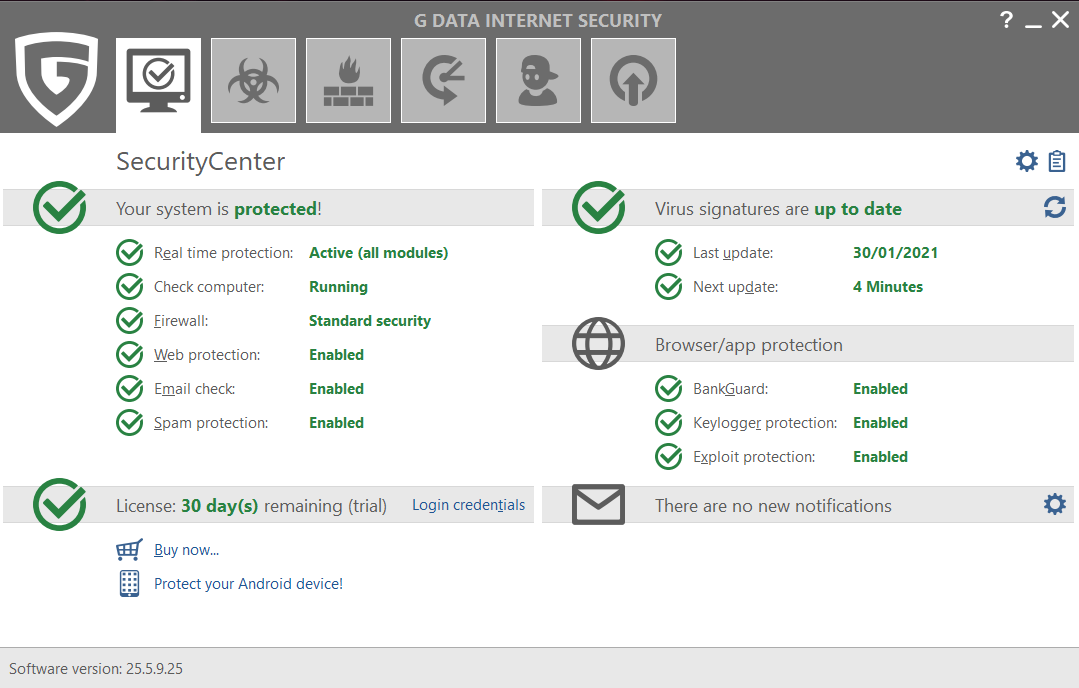The width and height of the screenshot is (1079, 688).
Task: Open Protect your Android device! link
Action: click(x=248, y=584)
